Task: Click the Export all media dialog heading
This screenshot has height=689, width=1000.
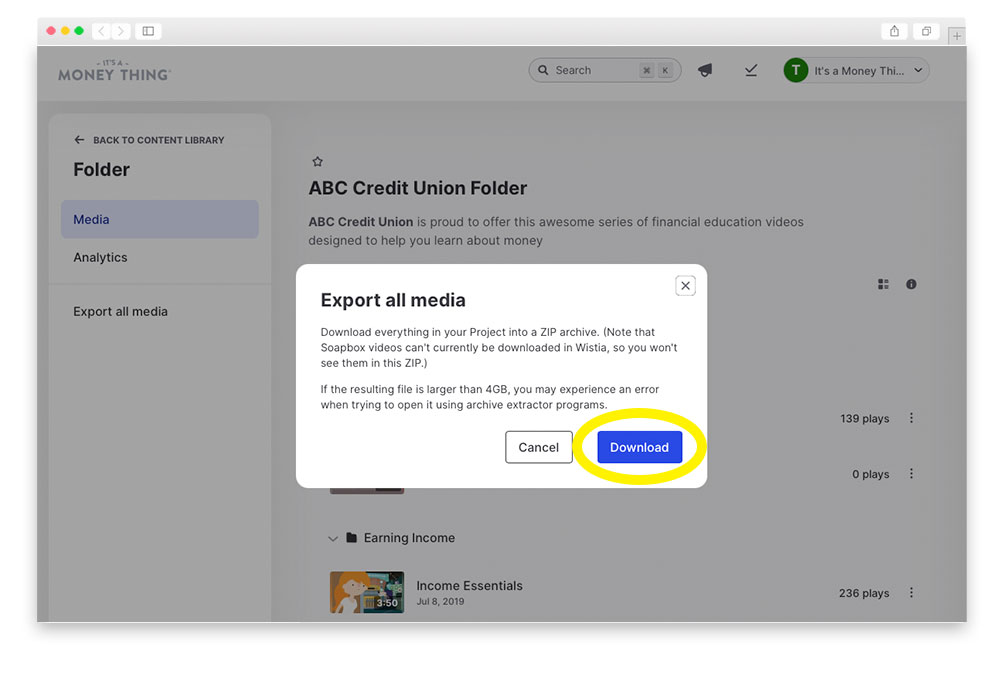Action: (393, 300)
